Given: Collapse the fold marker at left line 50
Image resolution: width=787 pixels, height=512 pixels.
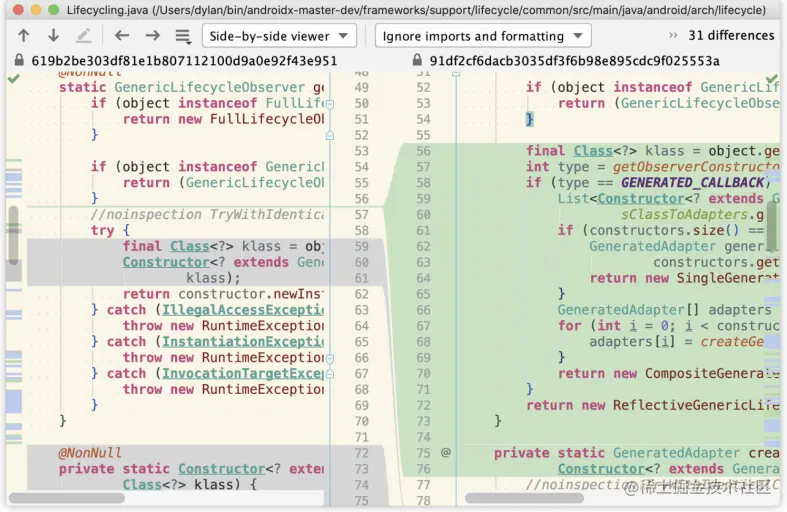Looking at the screenshot, I should (330, 104).
